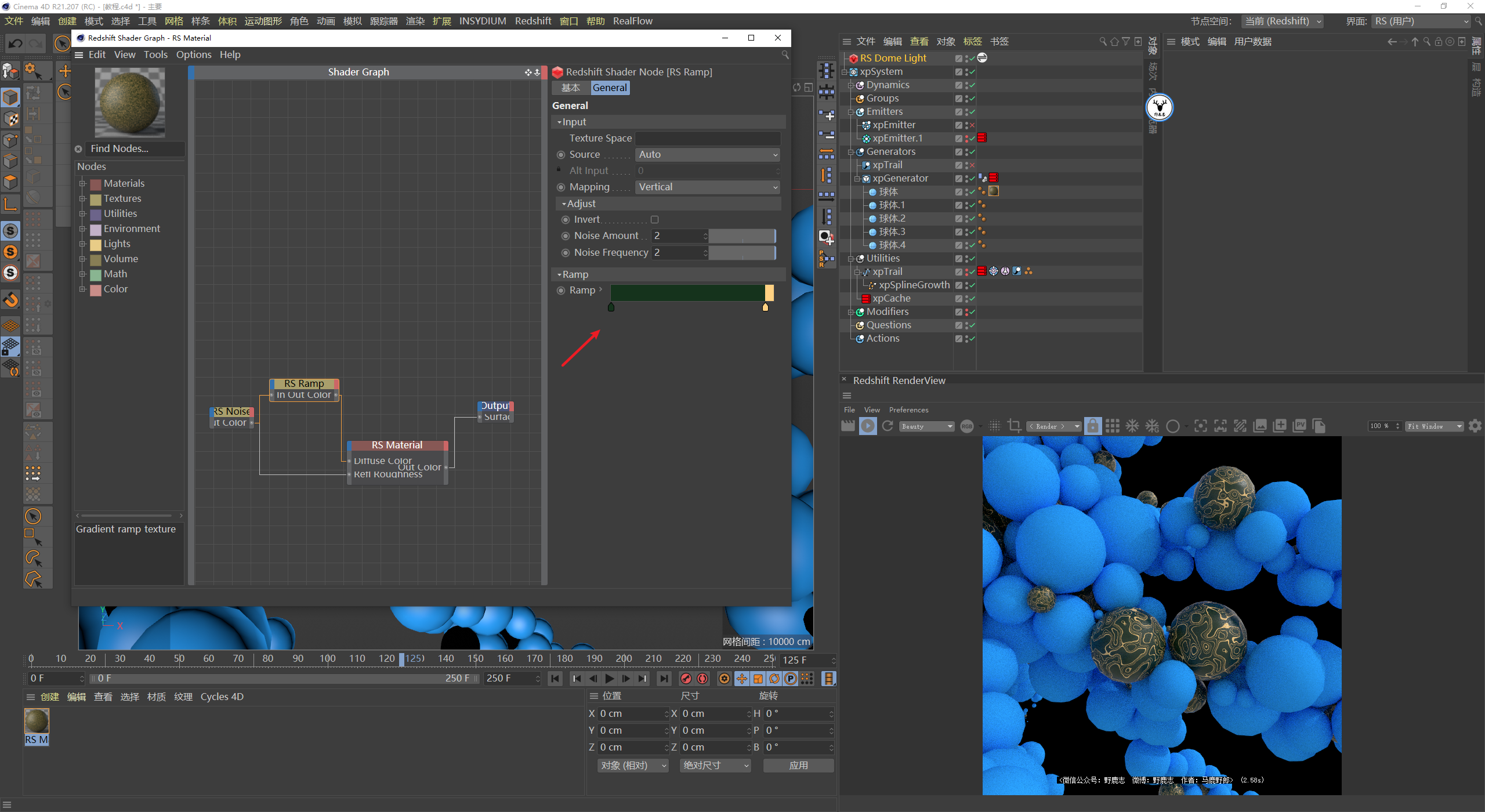
Task: Click the watermark deer logo circle icon
Action: point(1160,107)
